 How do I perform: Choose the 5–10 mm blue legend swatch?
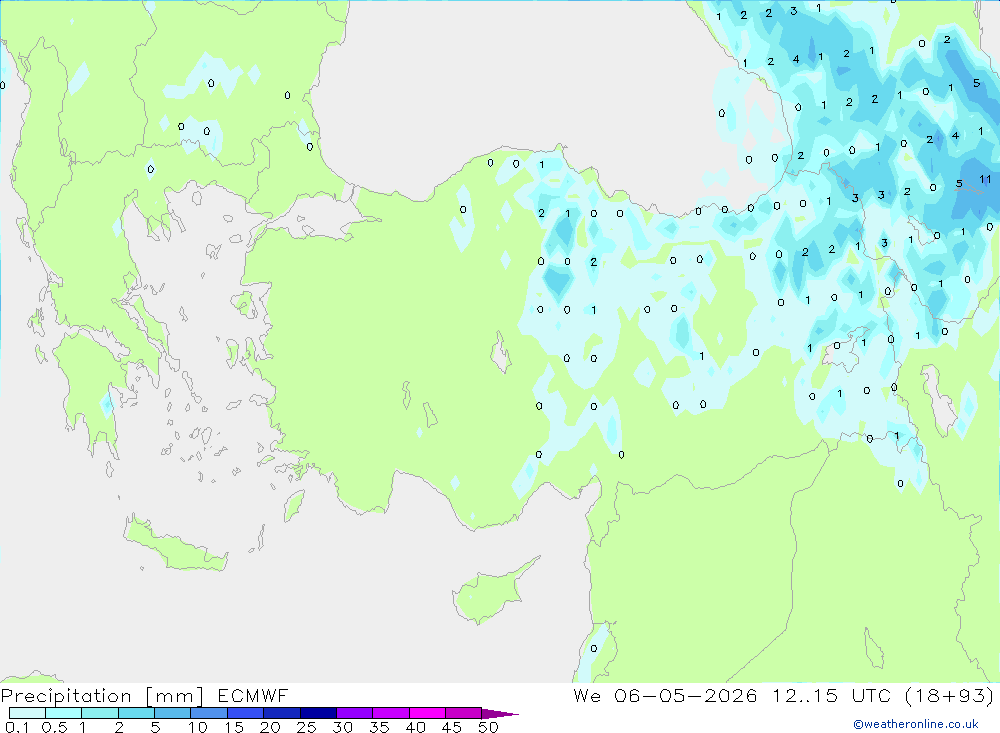[172, 713]
